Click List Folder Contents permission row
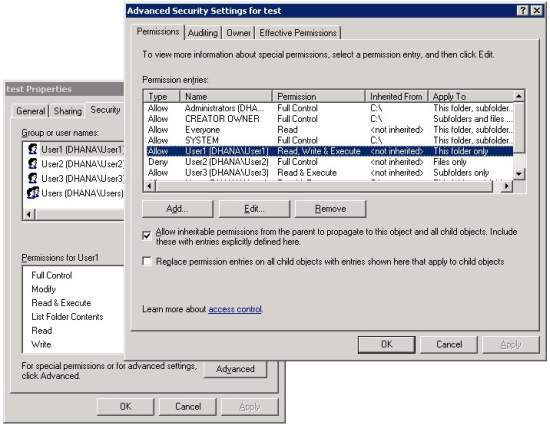 (67, 317)
